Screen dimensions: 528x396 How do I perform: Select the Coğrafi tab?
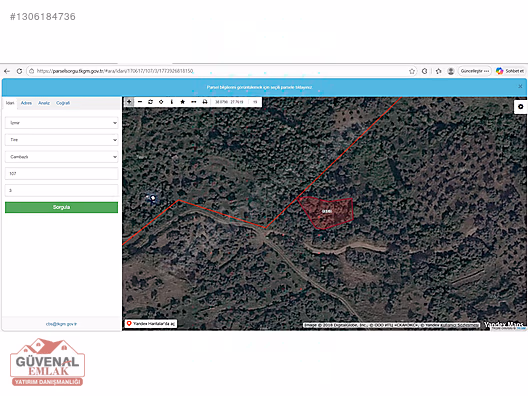click(x=63, y=103)
